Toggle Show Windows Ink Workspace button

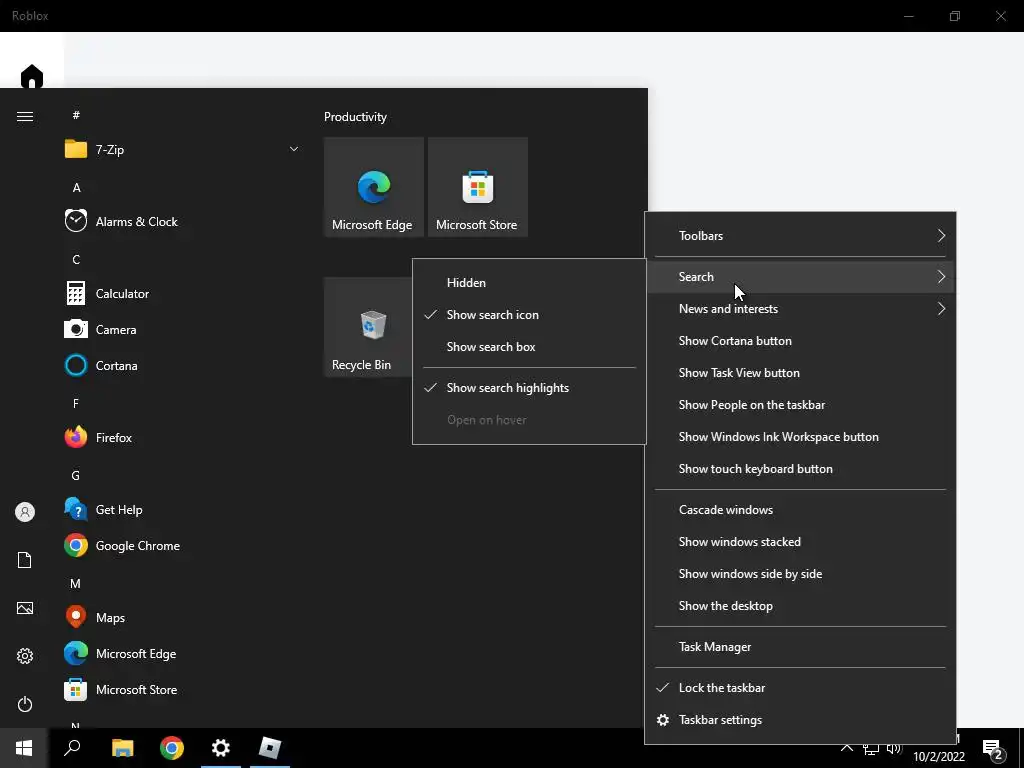(x=800, y=437)
